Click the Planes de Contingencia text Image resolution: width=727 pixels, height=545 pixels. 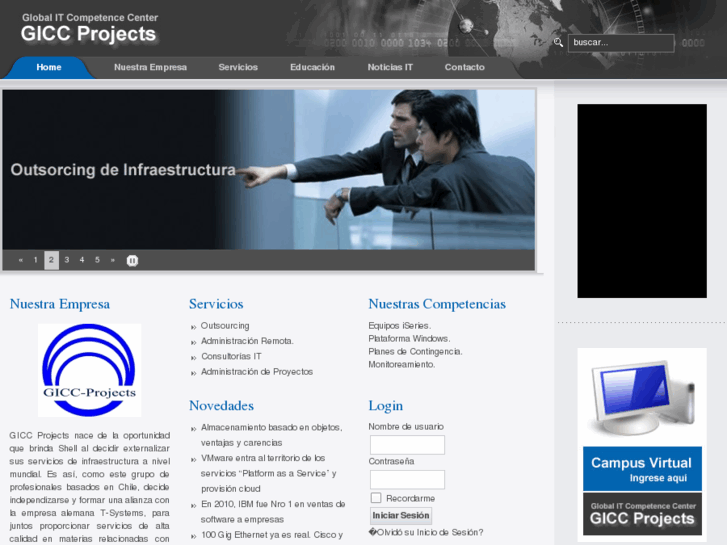(x=415, y=352)
